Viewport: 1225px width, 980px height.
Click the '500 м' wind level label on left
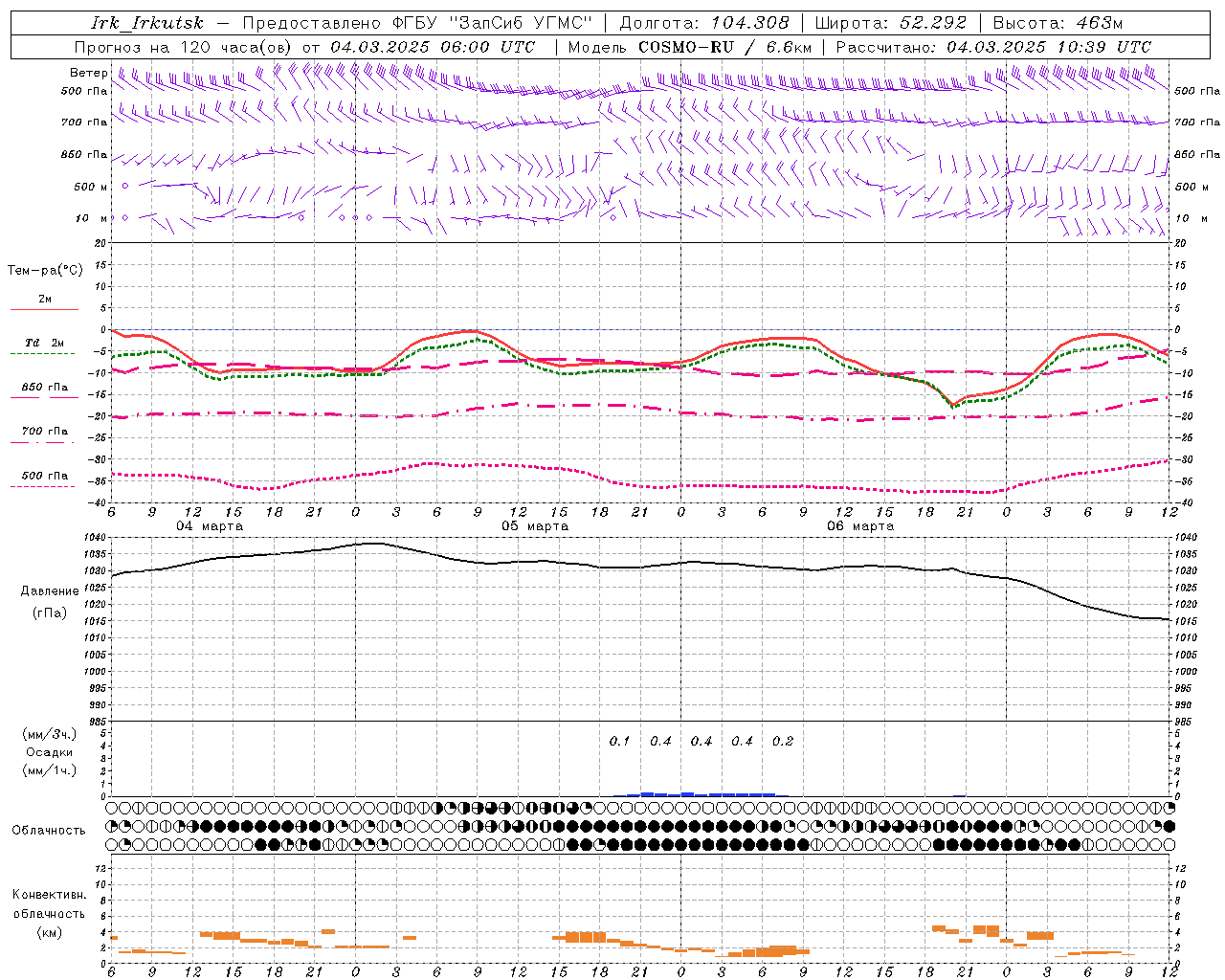[91, 187]
